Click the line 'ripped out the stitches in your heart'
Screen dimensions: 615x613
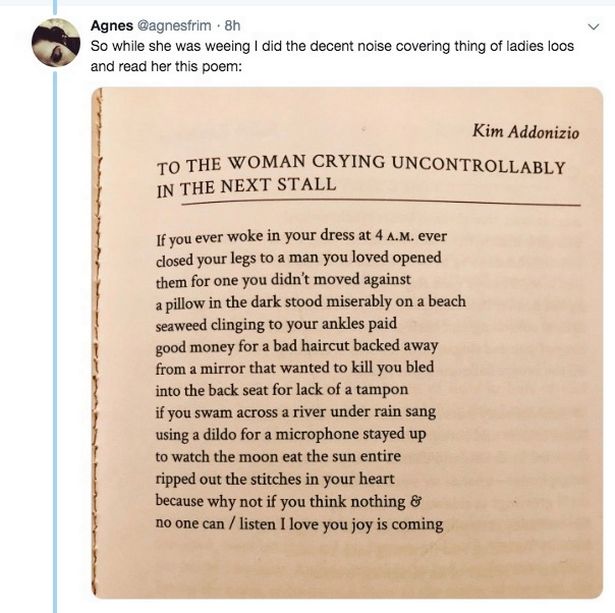click(x=275, y=479)
